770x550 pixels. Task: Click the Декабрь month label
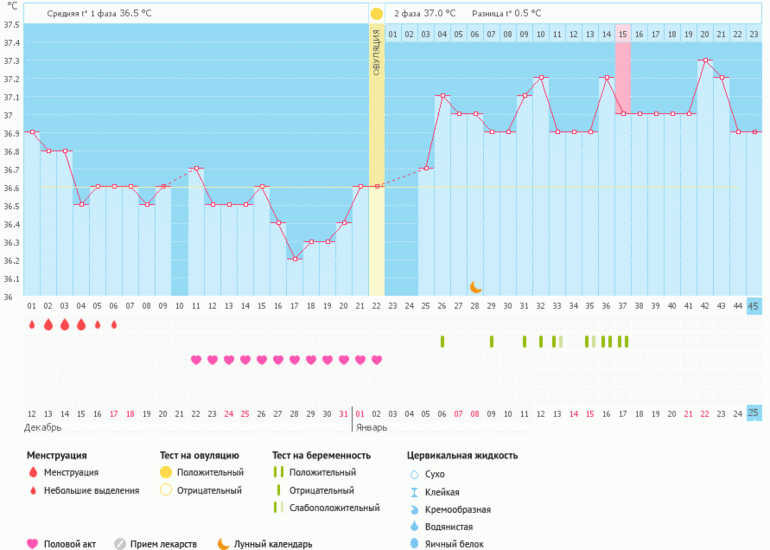pyautogui.click(x=43, y=427)
